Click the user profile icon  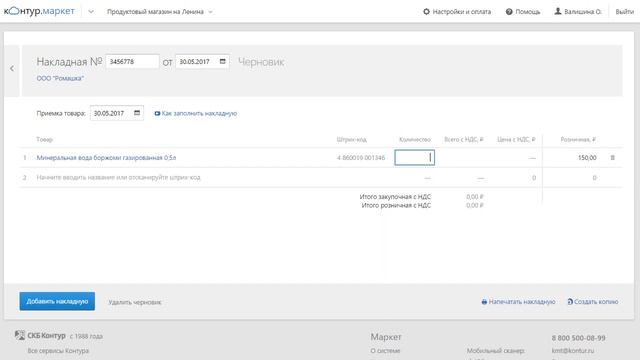coord(558,11)
